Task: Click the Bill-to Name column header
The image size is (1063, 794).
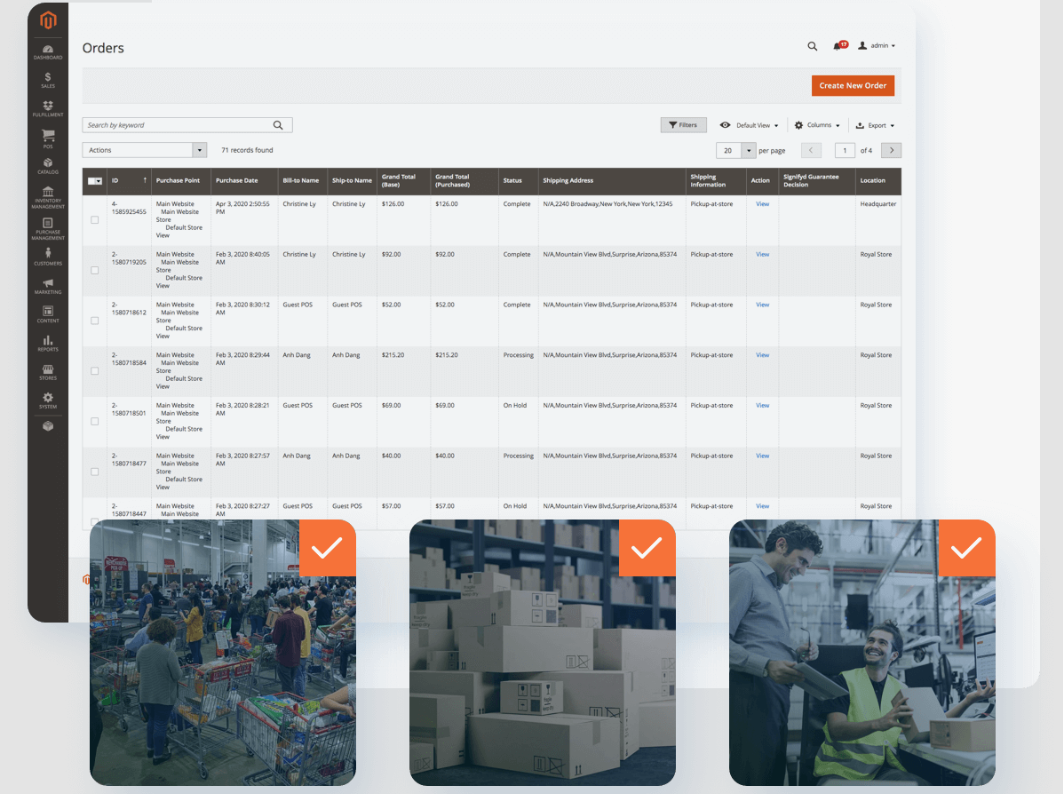Action: click(x=300, y=180)
